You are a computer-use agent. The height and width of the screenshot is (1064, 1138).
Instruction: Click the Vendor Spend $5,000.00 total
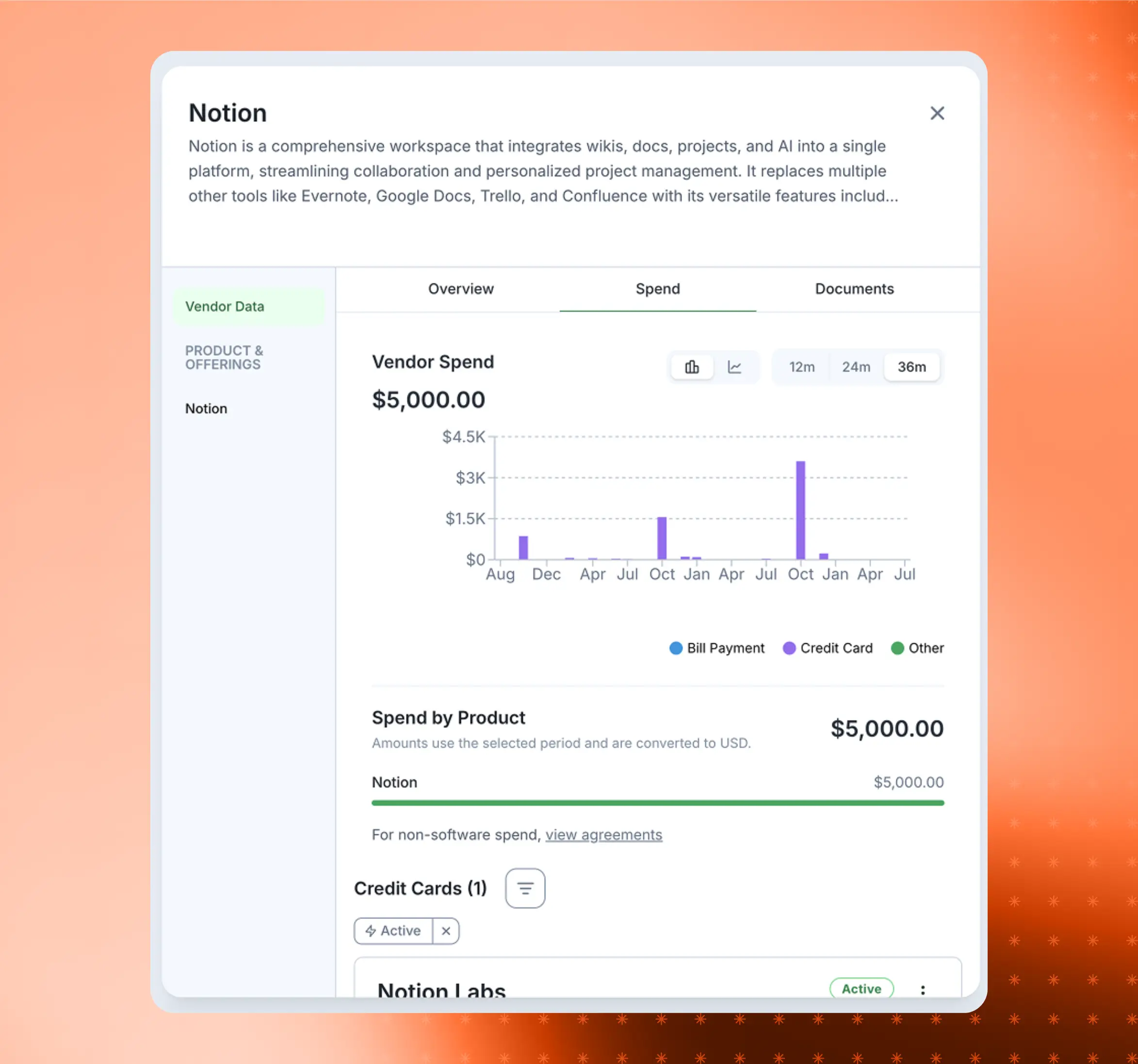coord(429,400)
